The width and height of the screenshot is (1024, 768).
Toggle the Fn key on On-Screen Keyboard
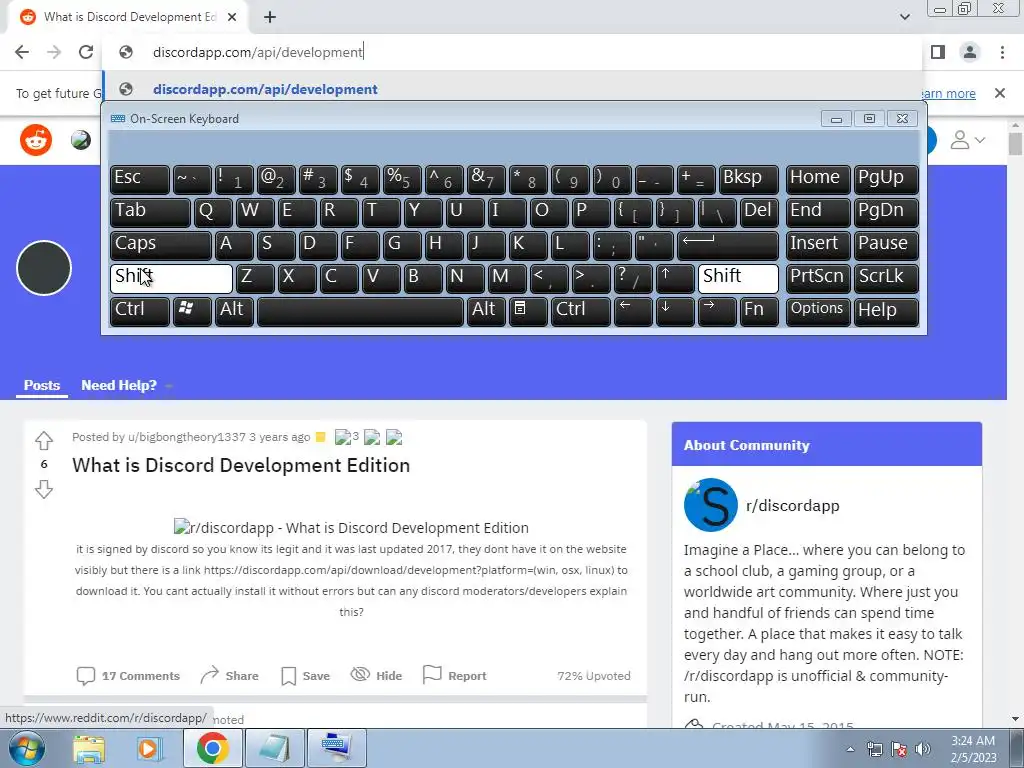[759, 311]
